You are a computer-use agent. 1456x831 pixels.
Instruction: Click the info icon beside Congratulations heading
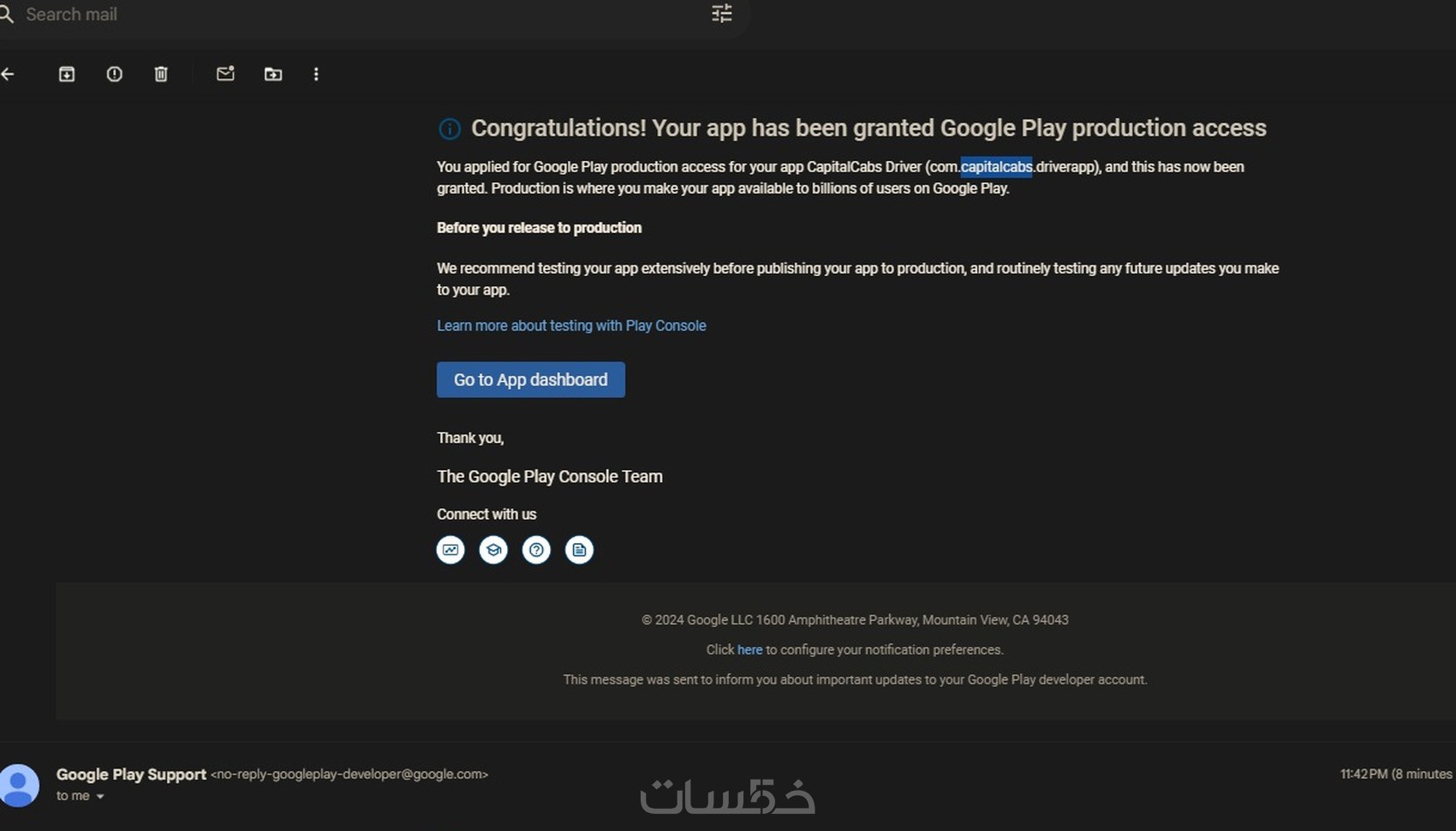(x=450, y=129)
